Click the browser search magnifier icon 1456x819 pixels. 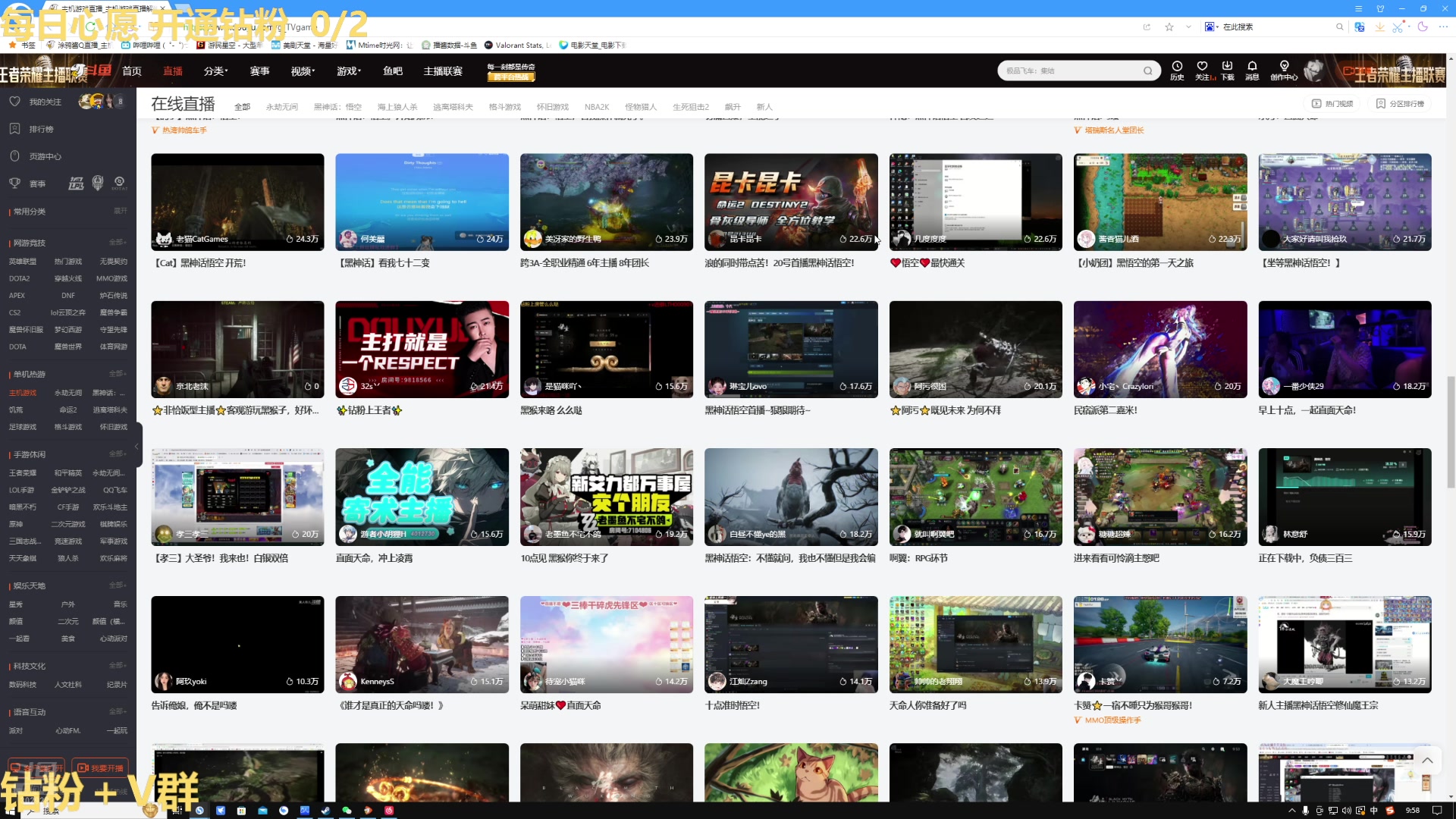(1340, 27)
